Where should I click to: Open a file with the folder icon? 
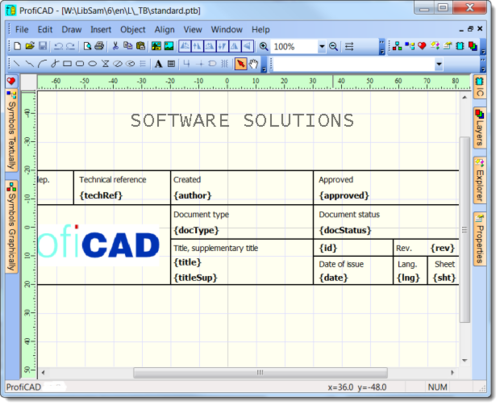pyautogui.click(x=30, y=46)
